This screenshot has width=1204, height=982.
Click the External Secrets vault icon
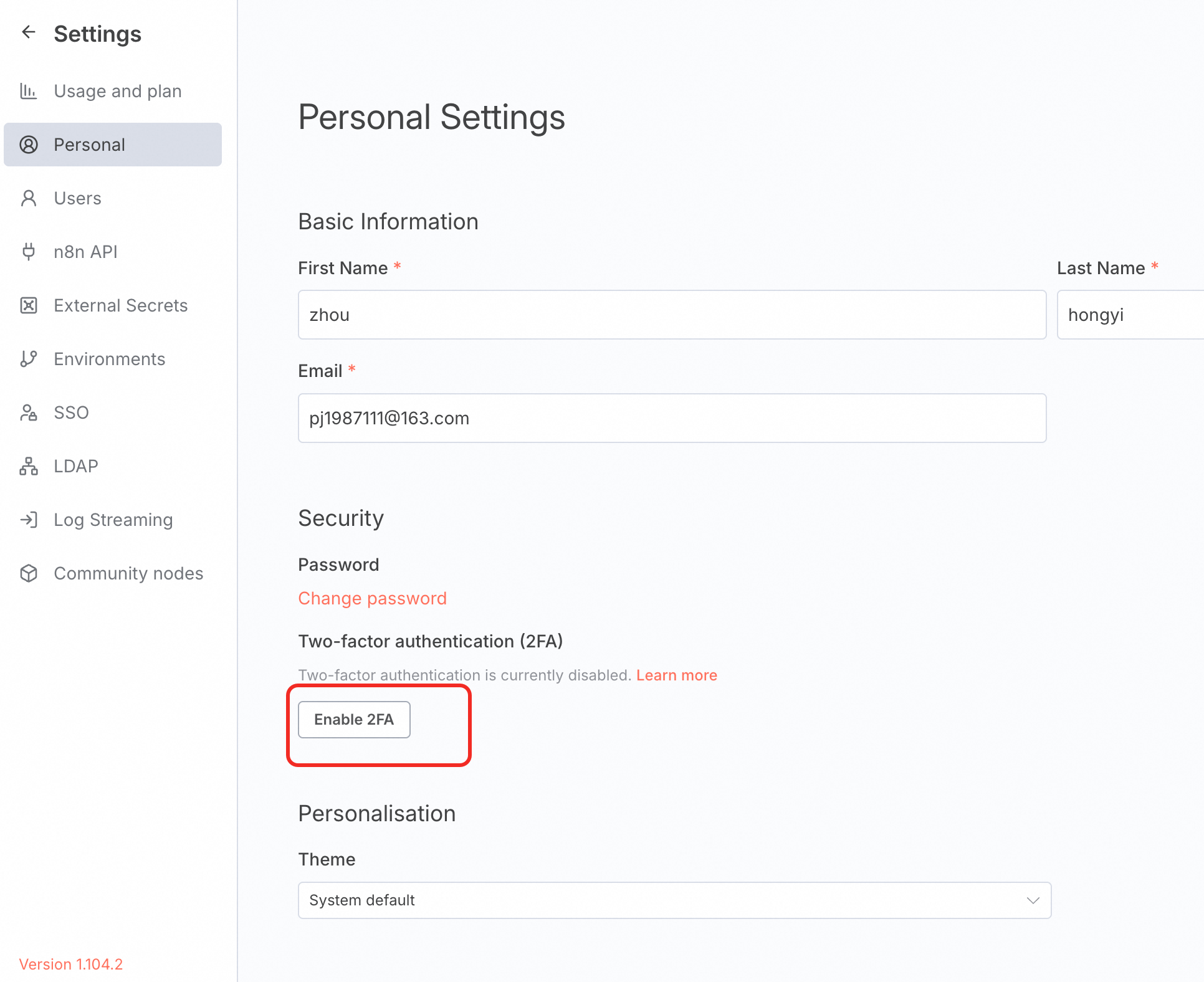tap(29, 305)
